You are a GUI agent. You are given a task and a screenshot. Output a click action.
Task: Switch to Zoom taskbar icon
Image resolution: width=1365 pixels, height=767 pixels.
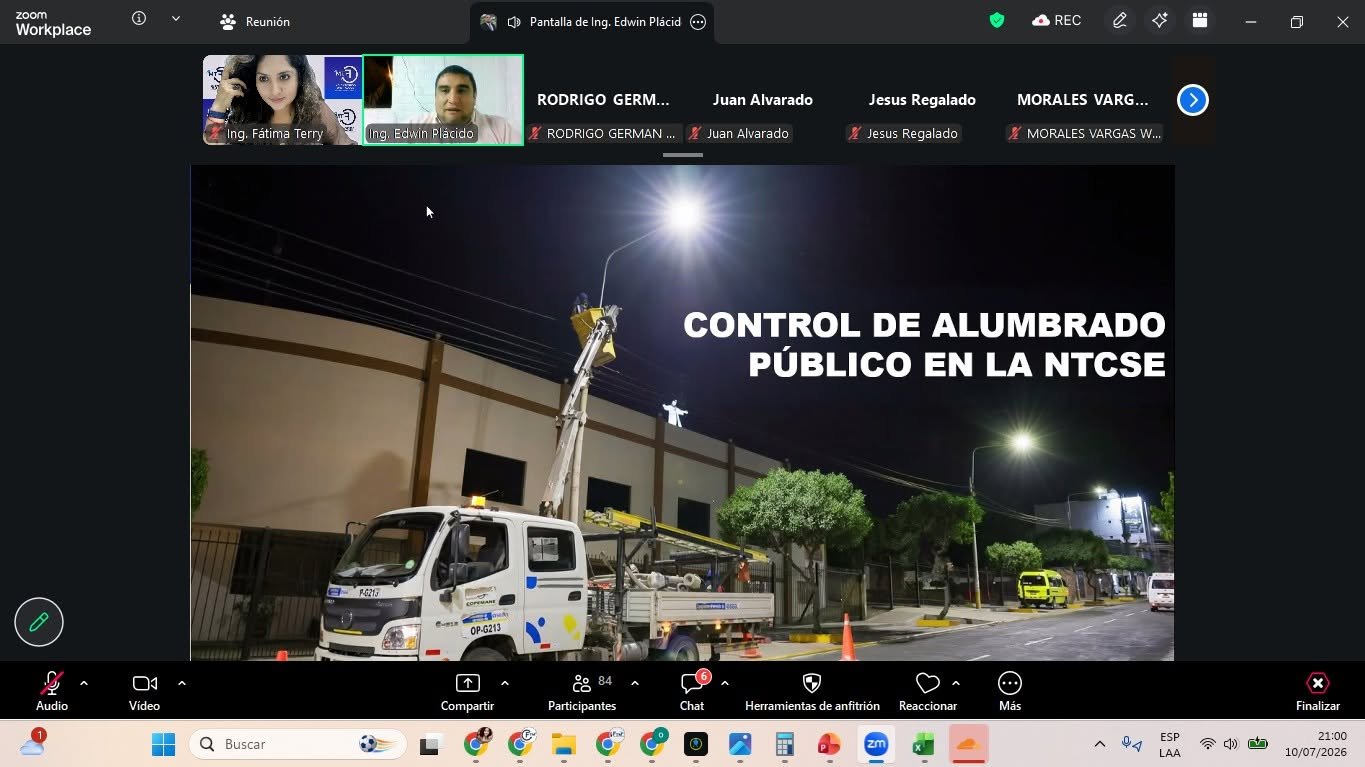point(876,744)
